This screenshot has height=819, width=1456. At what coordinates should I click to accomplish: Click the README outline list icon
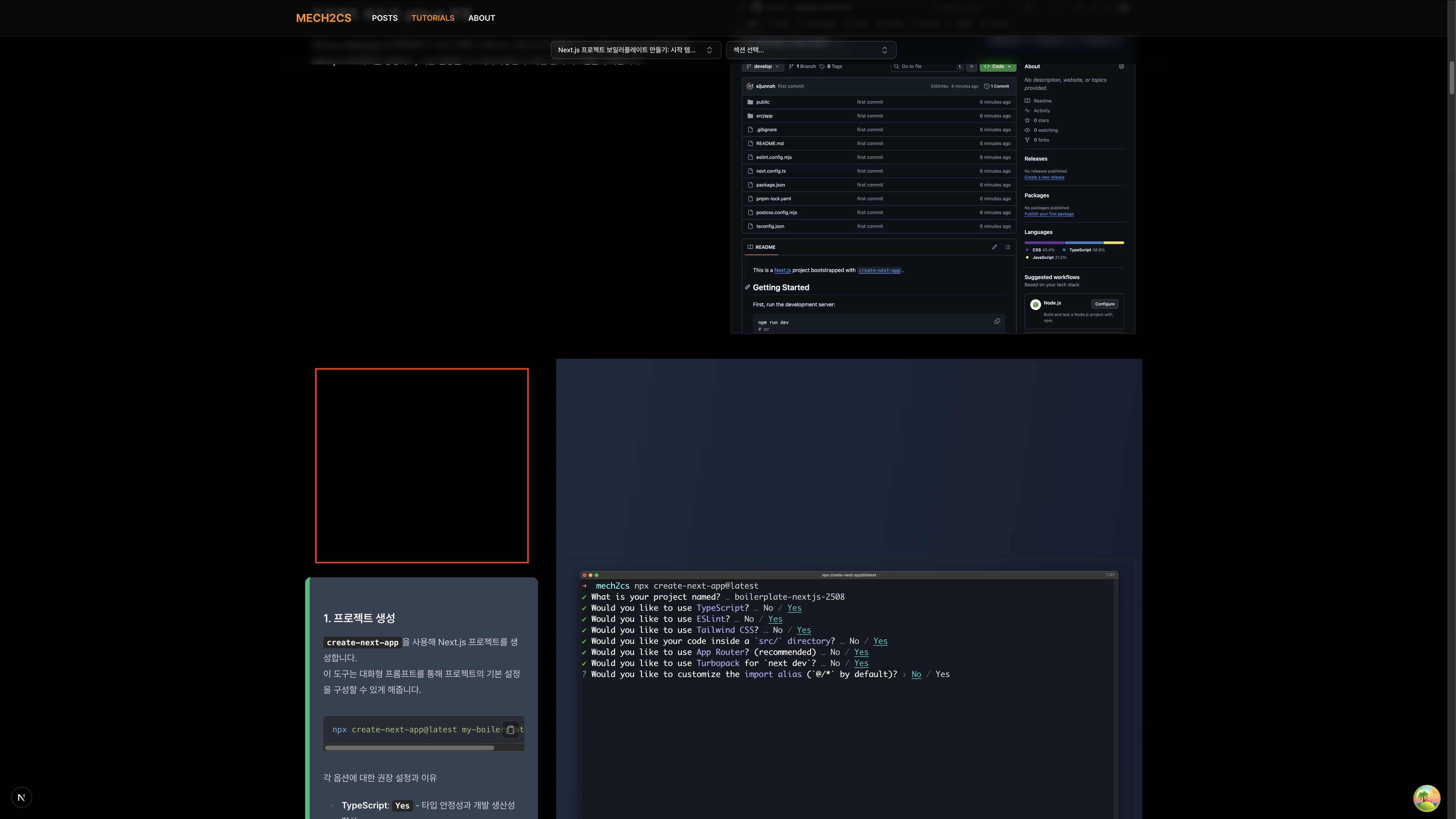tap(1007, 247)
